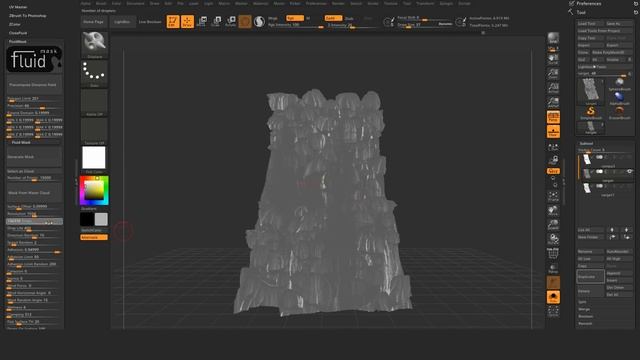
Task: Open the Zplugin menu
Action: tap(446, 3)
